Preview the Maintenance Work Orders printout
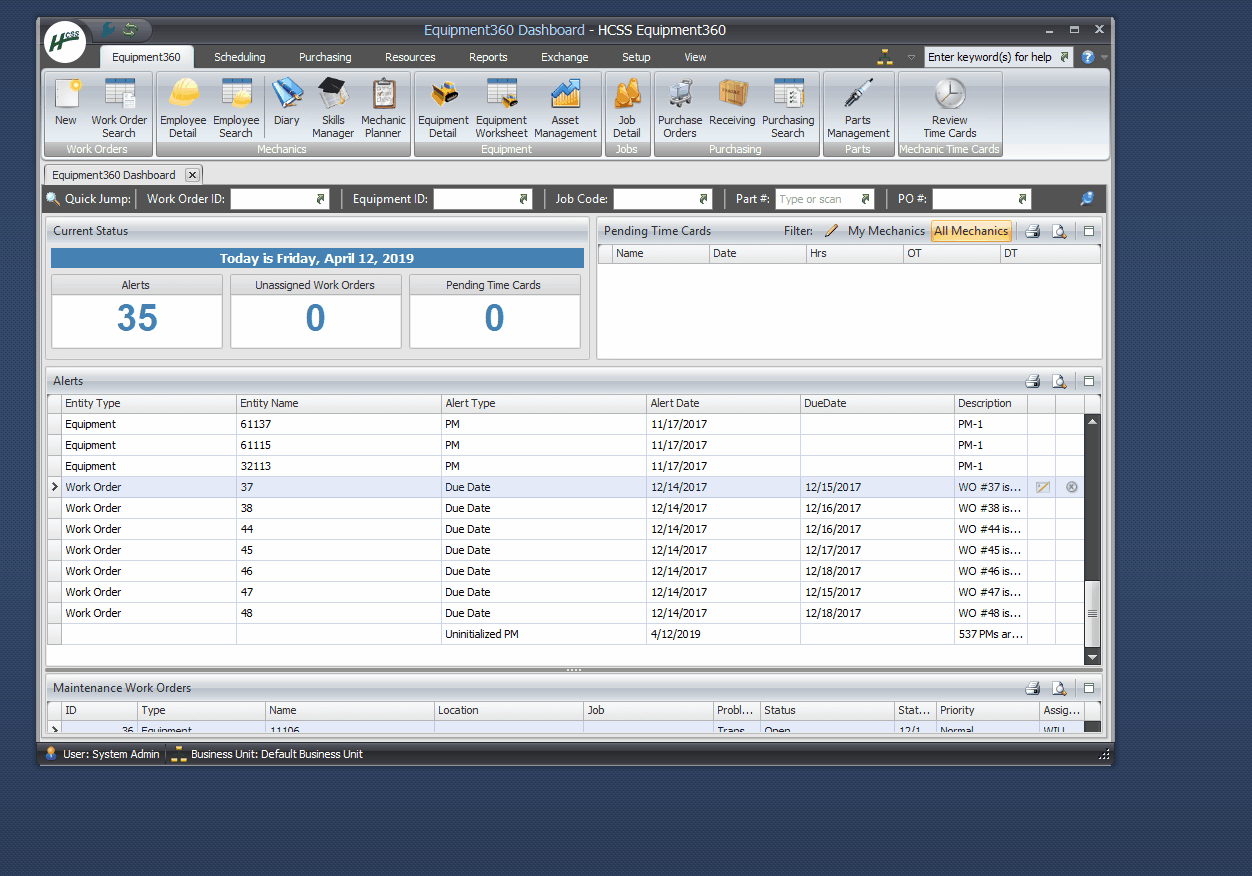The image size is (1252, 876). pos(1059,688)
